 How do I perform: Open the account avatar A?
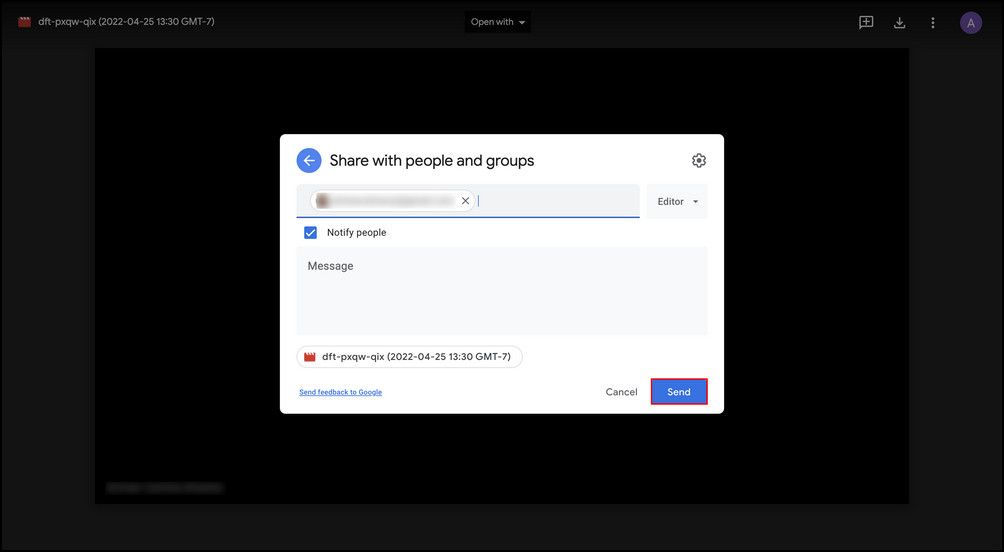pos(971,23)
